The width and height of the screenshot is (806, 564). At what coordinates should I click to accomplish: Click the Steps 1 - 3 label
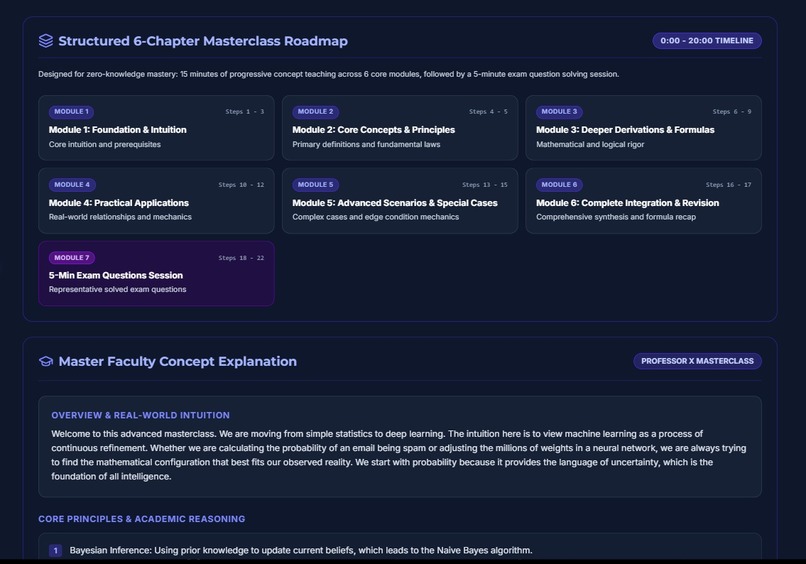[x=245, y=112]
